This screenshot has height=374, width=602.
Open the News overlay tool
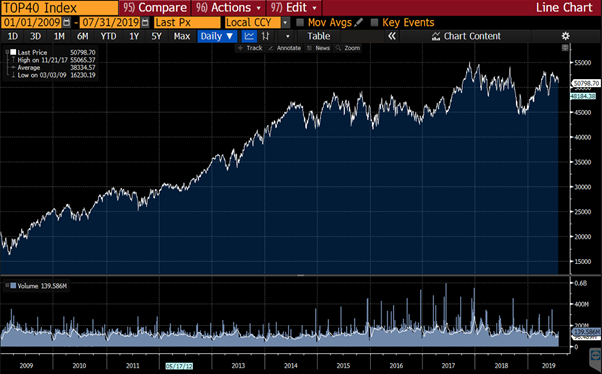pyautogui.click(x=318, y=48)
